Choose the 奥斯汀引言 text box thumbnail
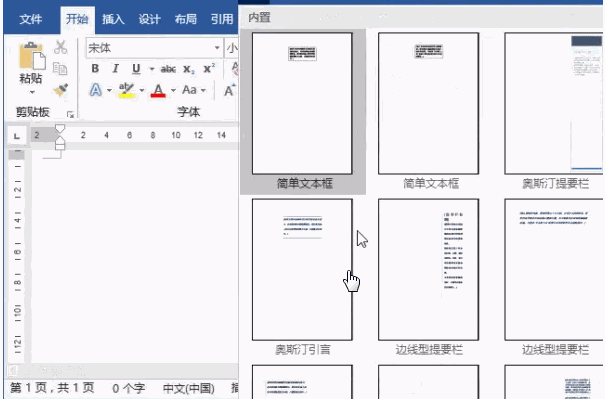This screenshot has width=605, height=399. click(x=302, y=277)
